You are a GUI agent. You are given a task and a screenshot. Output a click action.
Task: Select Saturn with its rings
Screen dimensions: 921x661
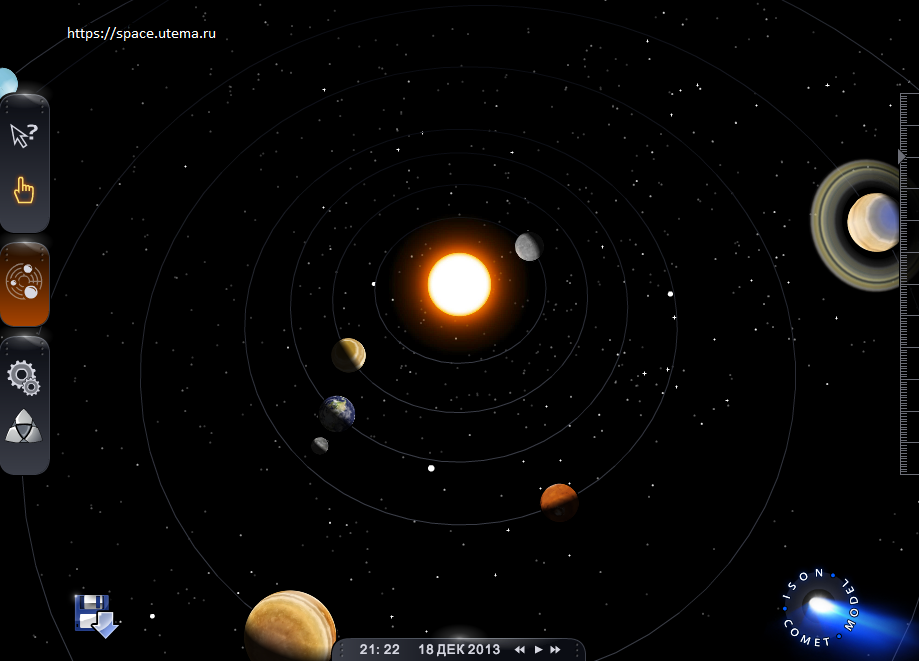(865, 224)
